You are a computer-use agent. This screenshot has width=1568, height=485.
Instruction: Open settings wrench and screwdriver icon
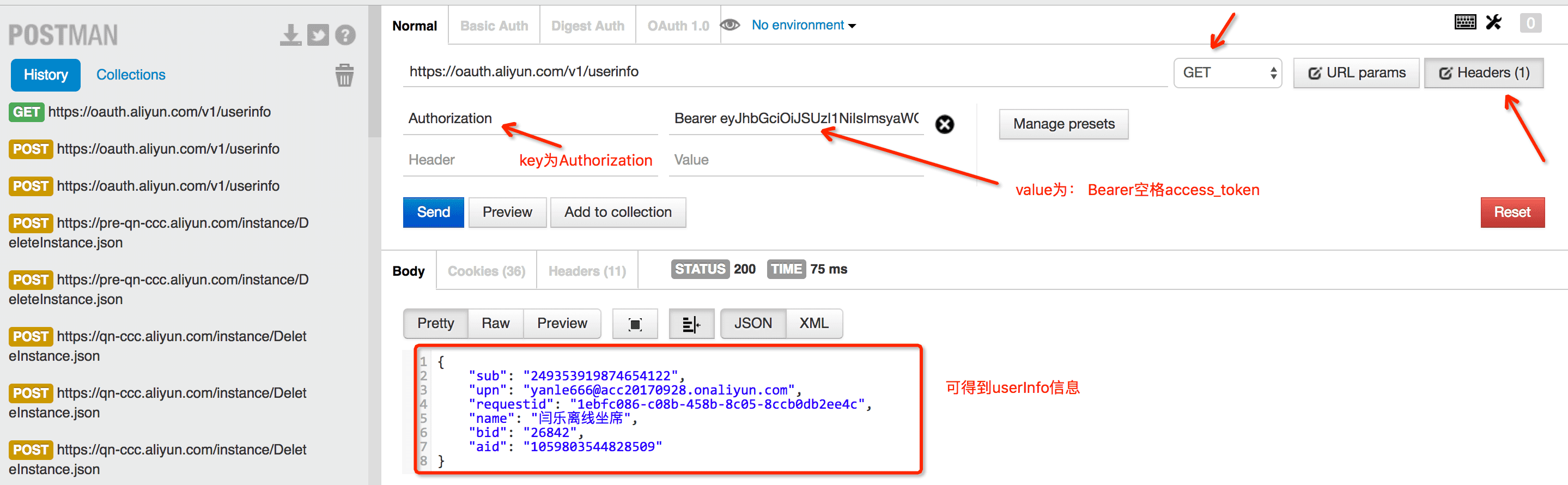[1494, 22]
